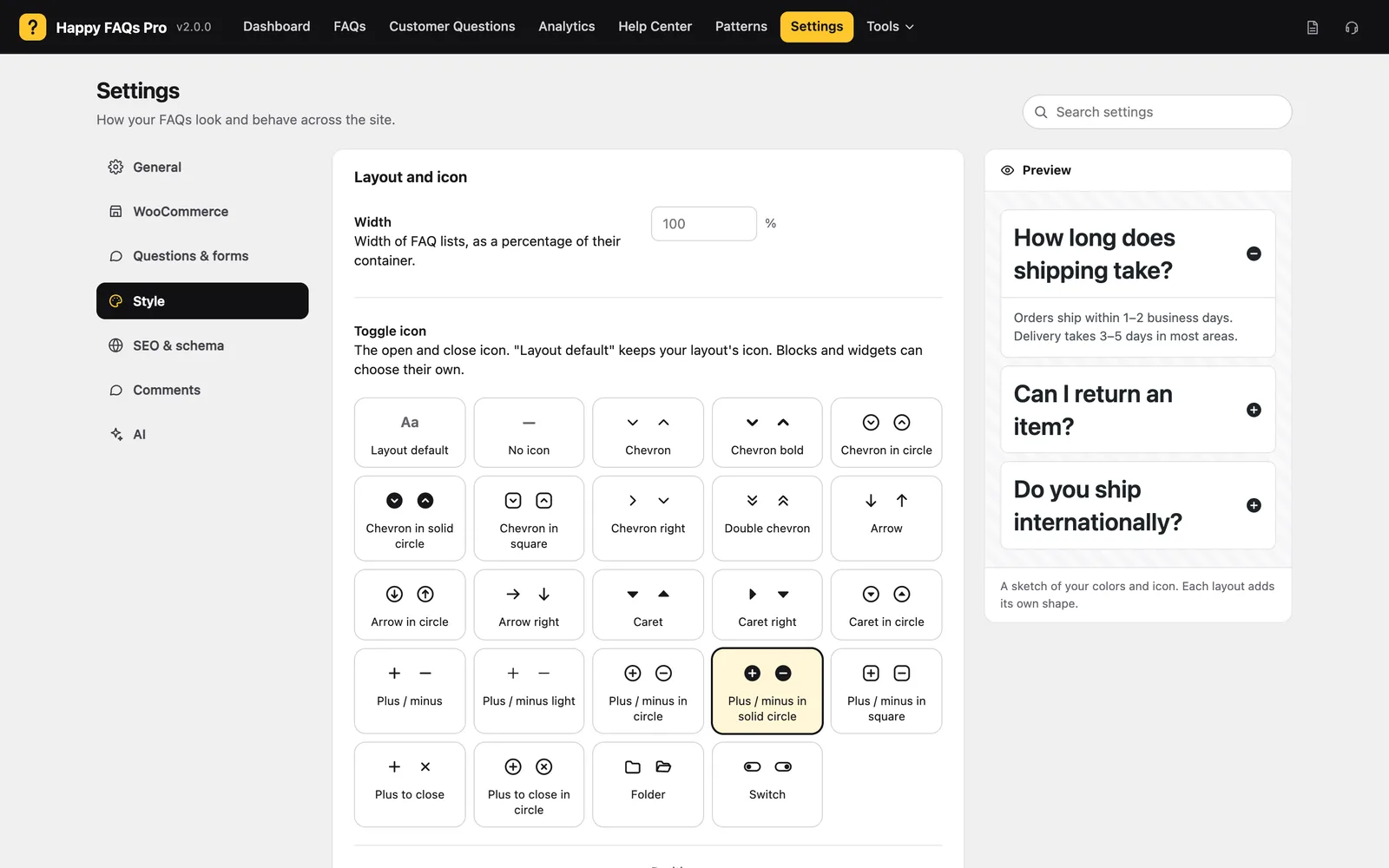1389x868 pixels.
Task: Open General settings section
Action: coord(202,167)
